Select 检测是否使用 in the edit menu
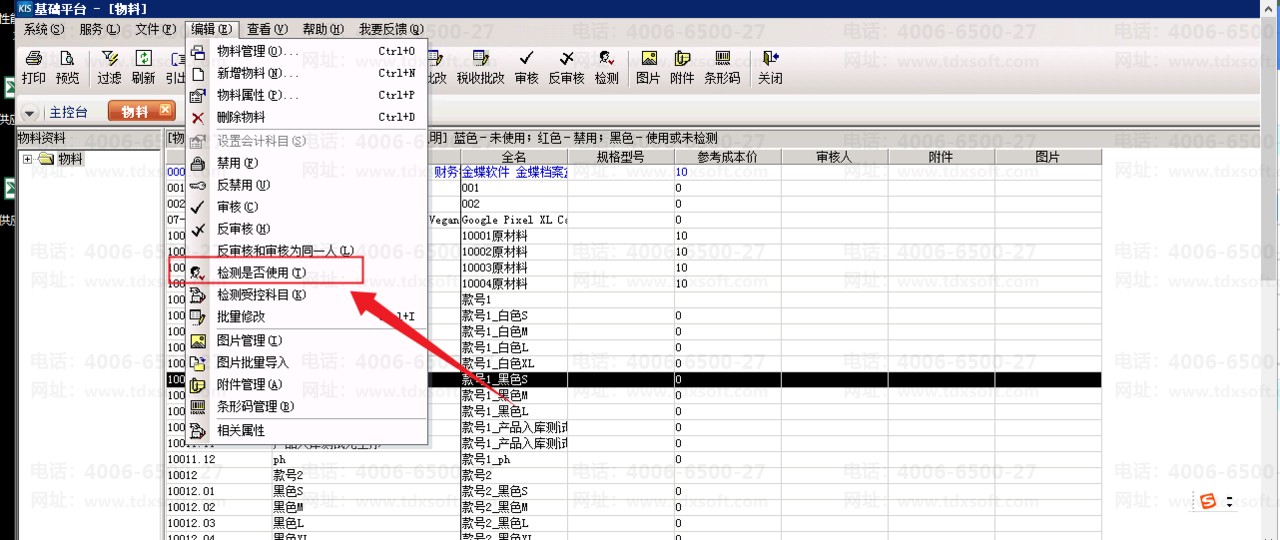Screen dimensions: 1280x540 (261, 272)
